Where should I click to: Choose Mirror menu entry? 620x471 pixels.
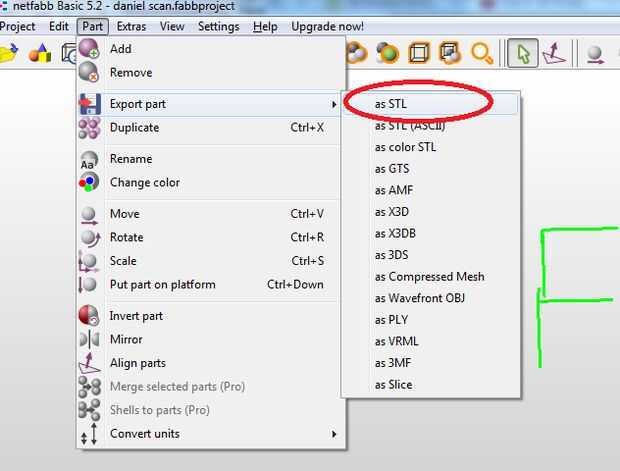click(x=211, y=339)
